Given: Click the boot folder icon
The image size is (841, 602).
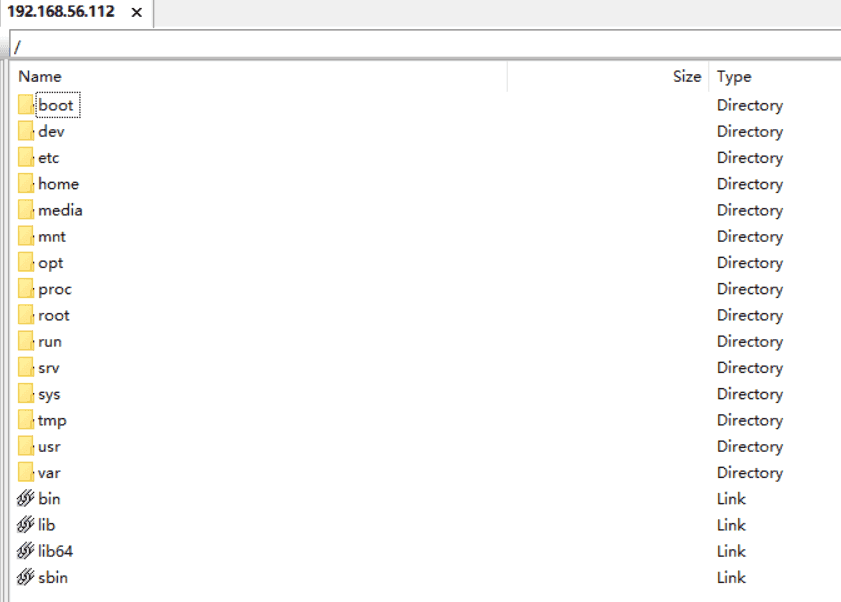Looking at the screenshot, I should 26,105.
